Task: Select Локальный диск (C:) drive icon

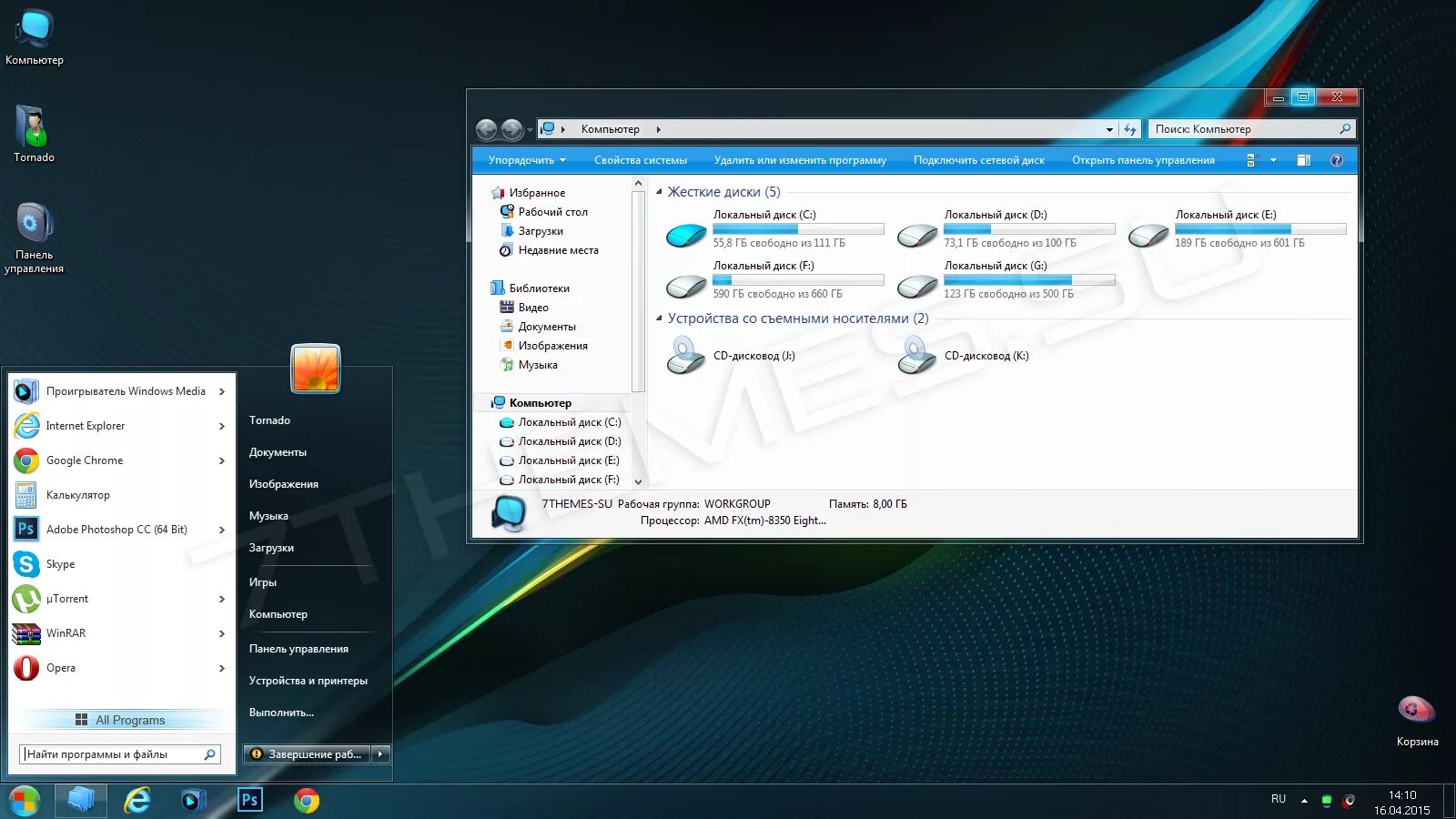Action: (686, 236)
